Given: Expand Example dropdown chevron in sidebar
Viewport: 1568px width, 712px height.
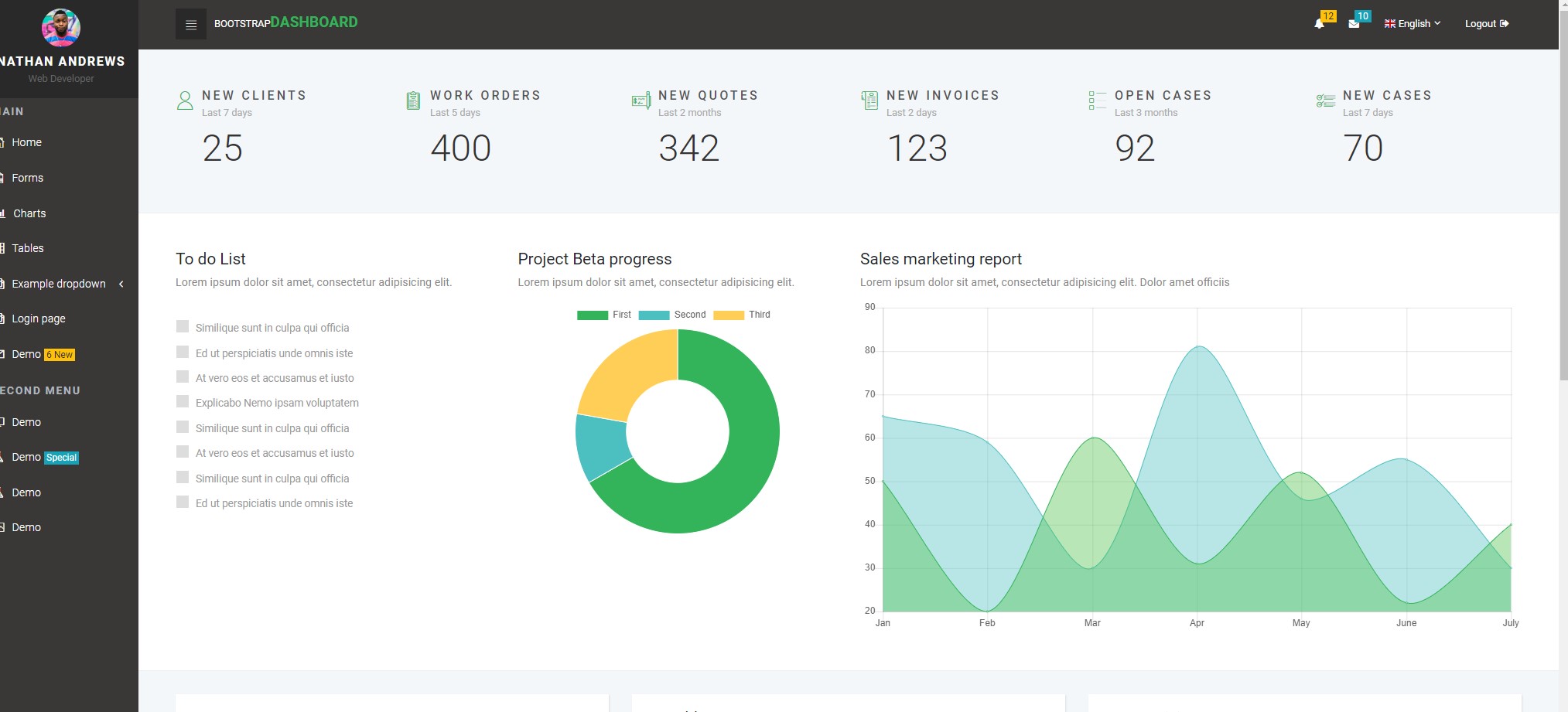Looking at the screenshot, I should [x=121, y=284].
